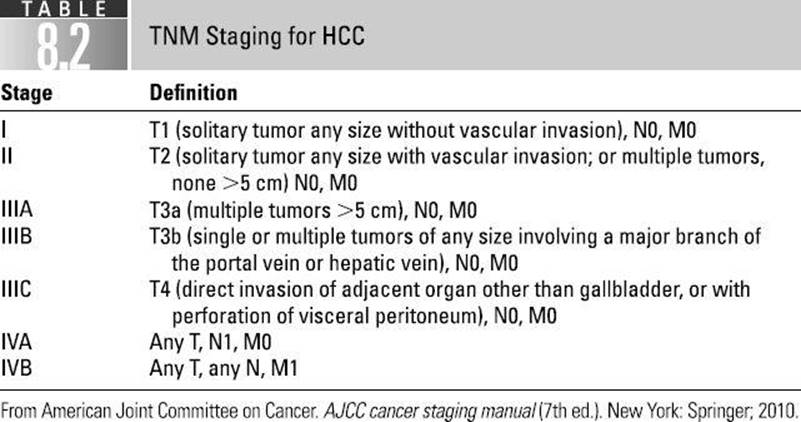Select the Stage I row label

click(4, 130)
